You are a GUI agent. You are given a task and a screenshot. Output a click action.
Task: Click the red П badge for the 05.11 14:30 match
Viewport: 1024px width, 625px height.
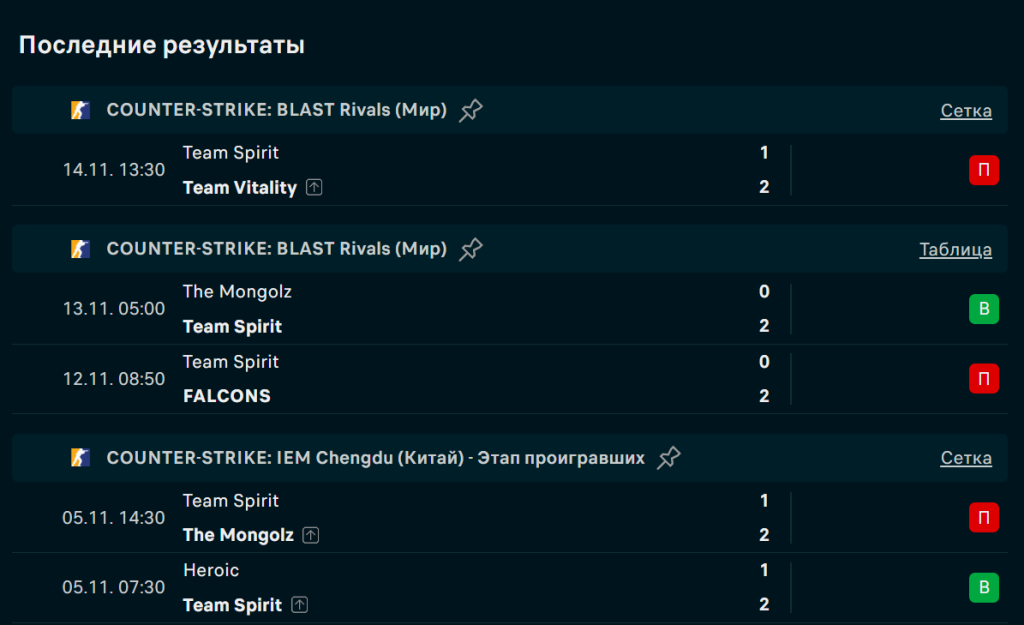coord(983,518)
